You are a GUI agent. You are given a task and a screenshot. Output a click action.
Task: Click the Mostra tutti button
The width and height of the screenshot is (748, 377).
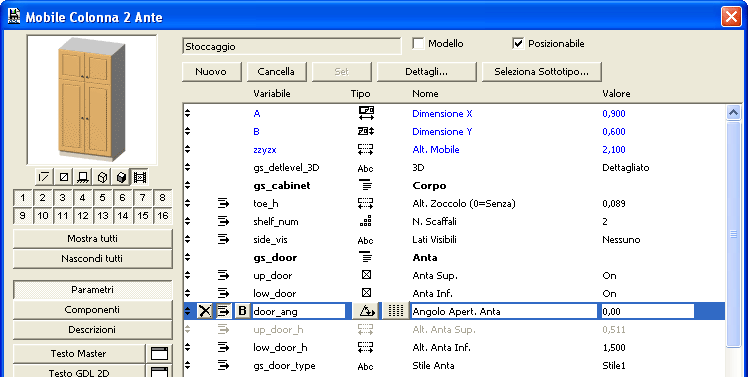[x=93, y=239]
